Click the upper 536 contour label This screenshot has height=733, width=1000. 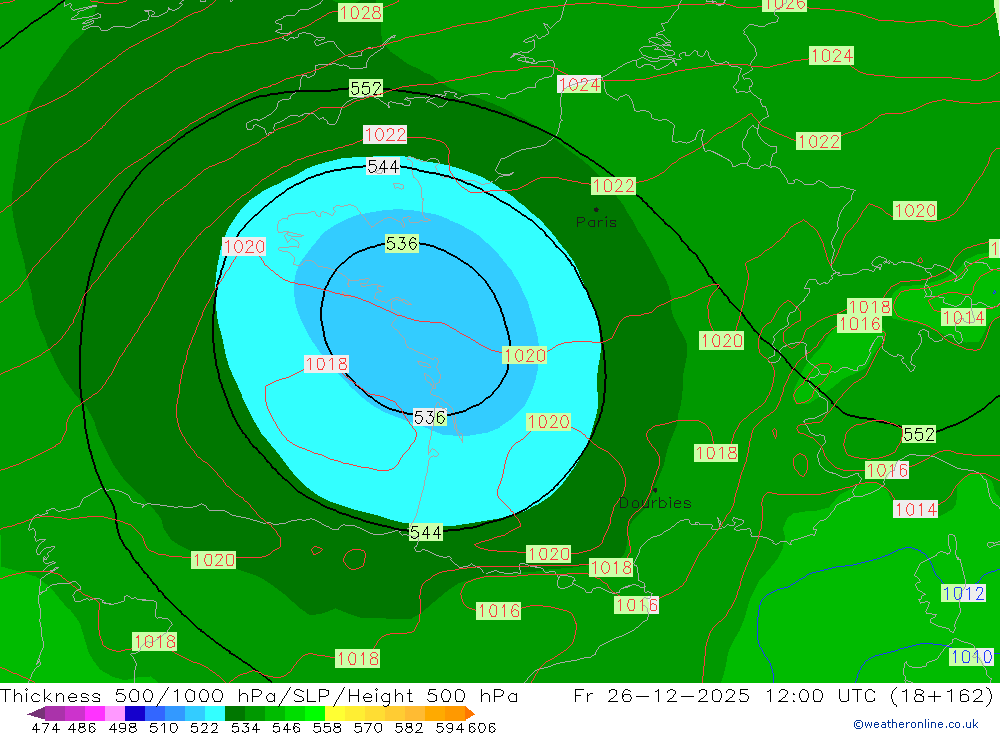[x=402, y=243]
